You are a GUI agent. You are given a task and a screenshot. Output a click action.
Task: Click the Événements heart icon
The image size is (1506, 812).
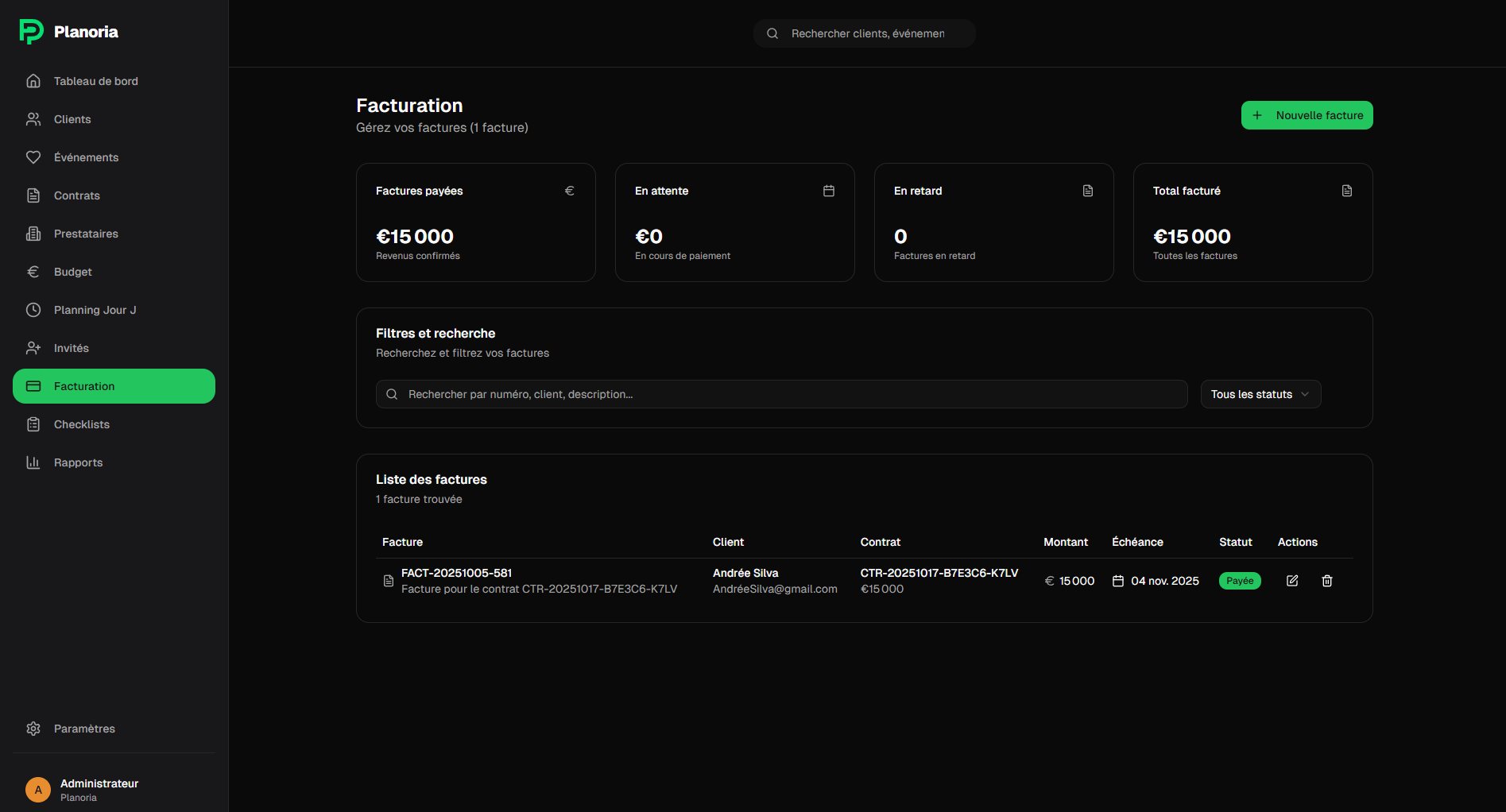click(x=33, y=157)
